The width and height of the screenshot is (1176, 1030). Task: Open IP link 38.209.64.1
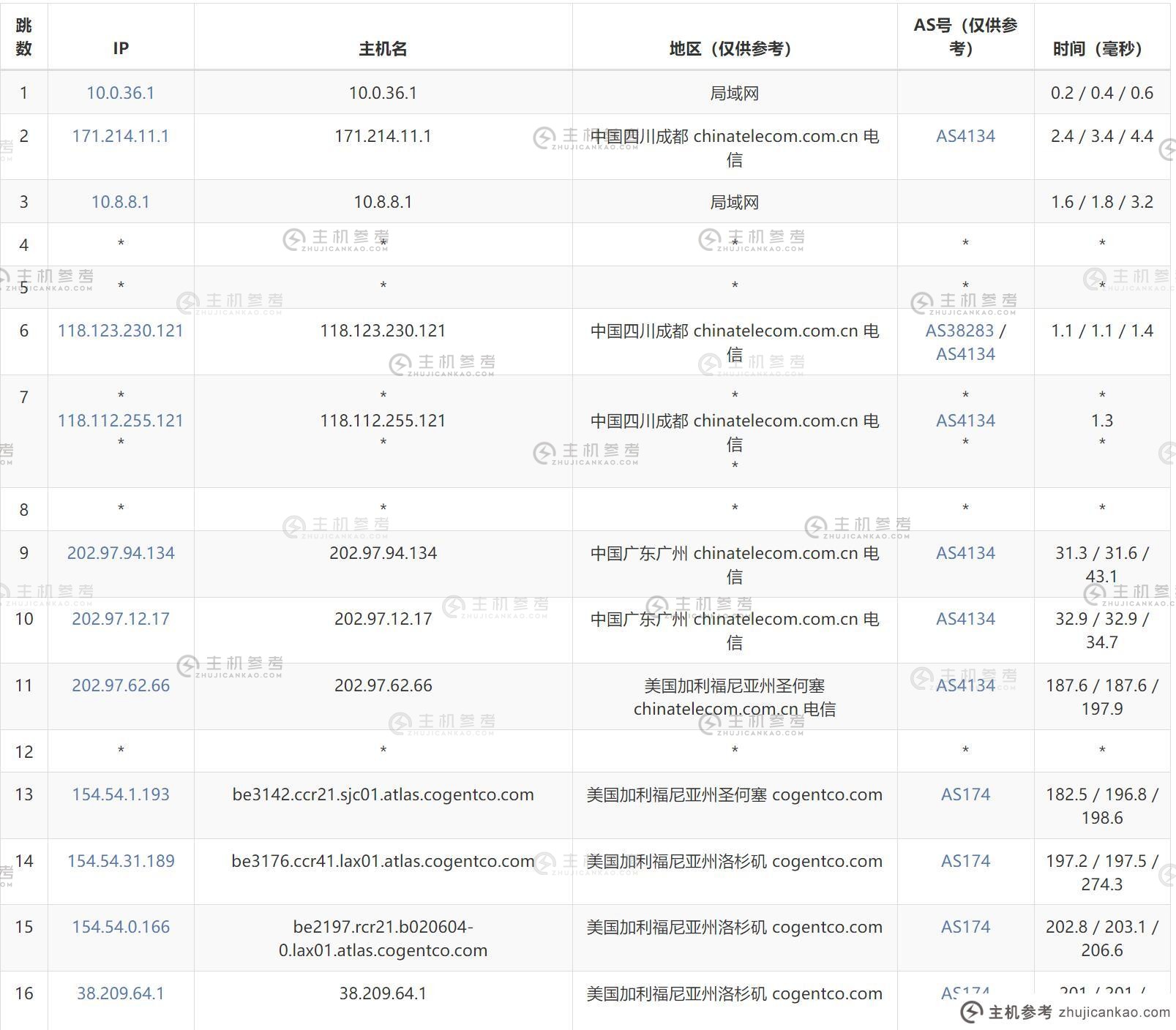pyautogui.click(x=120, y=993)
